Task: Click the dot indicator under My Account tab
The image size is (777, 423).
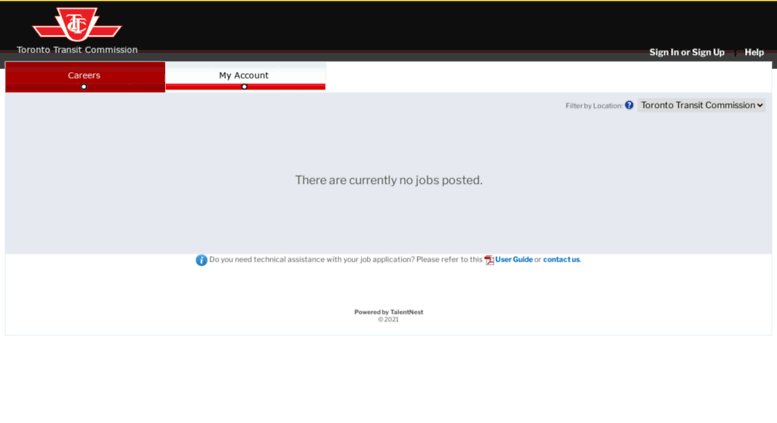Action: (x=244, y=87)
